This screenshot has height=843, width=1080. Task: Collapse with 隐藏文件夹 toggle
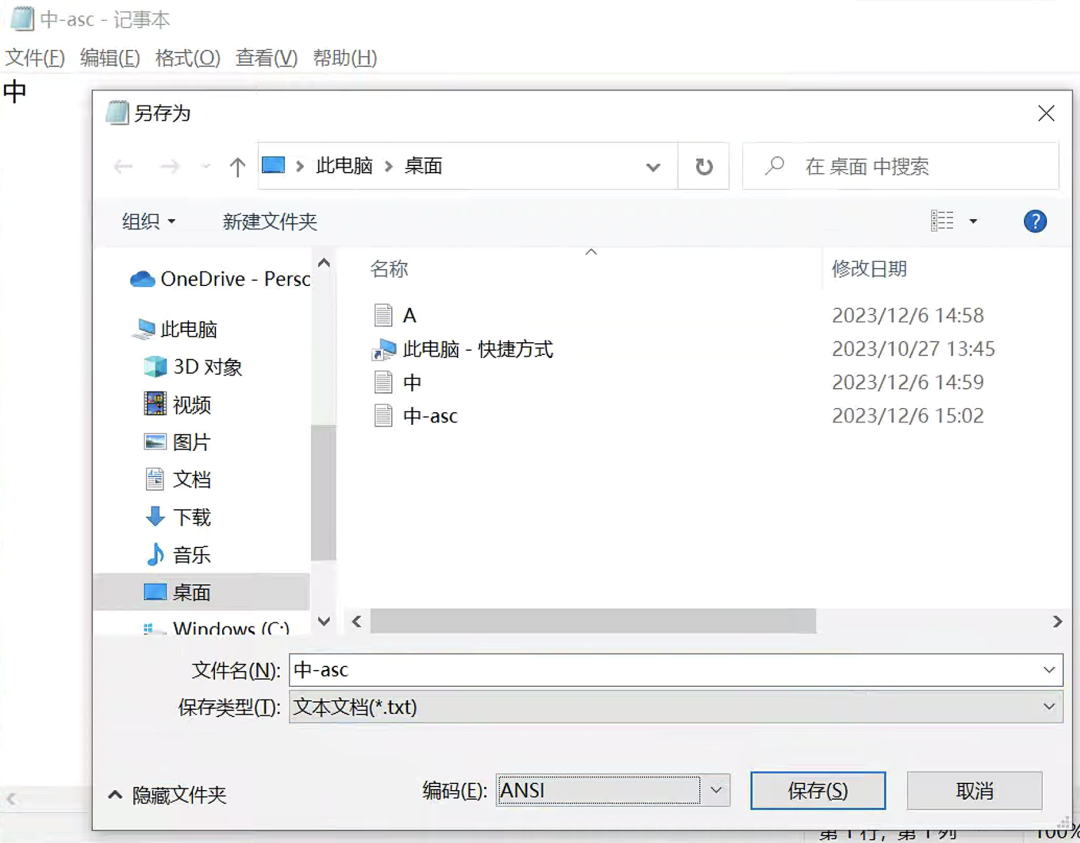[x=167, y=795]
